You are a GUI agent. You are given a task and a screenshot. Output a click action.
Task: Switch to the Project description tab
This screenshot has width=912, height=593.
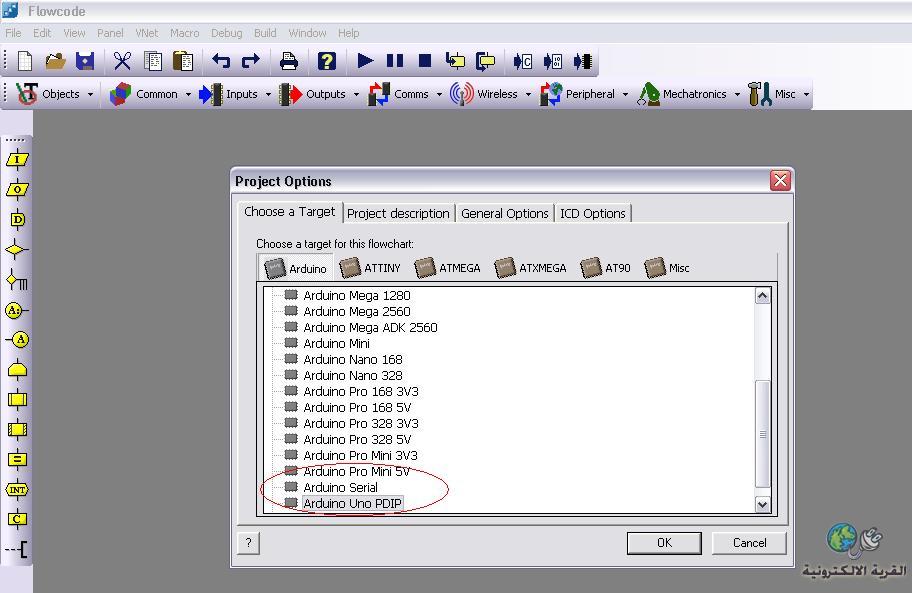(398, 213)
